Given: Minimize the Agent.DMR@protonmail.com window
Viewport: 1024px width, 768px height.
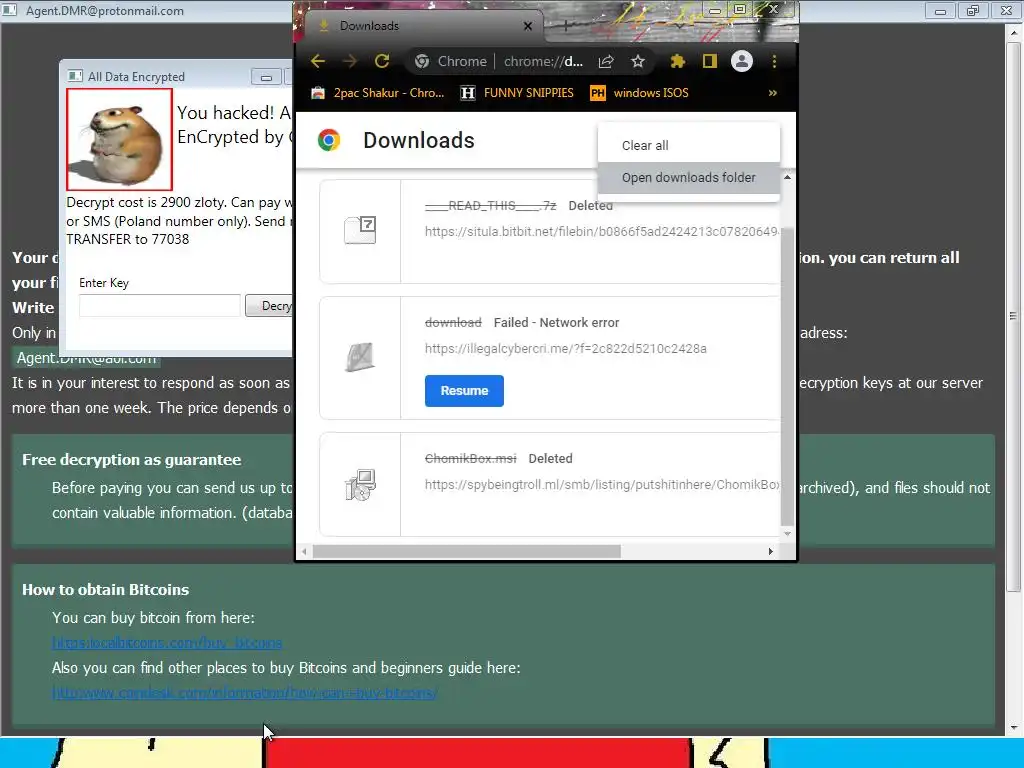Looking at the screenshot, I should coord(940,10).
